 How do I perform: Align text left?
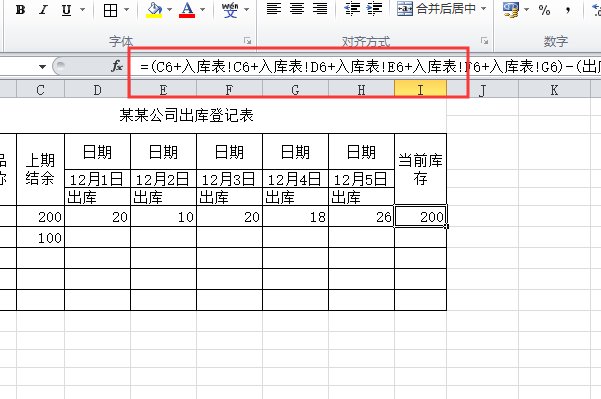(274, 8)
